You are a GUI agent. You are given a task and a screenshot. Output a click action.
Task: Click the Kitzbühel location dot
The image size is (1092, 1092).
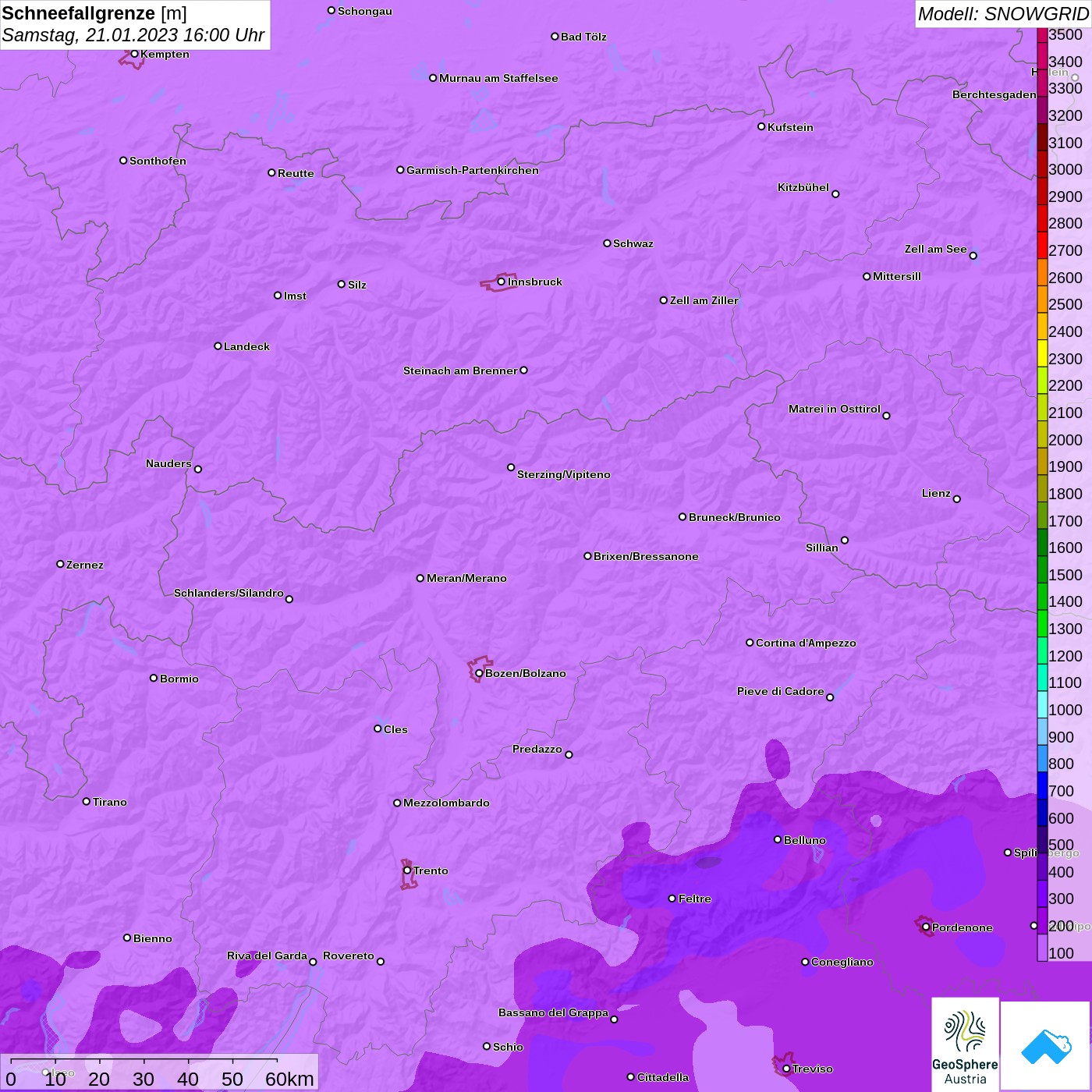coord(835,194)
